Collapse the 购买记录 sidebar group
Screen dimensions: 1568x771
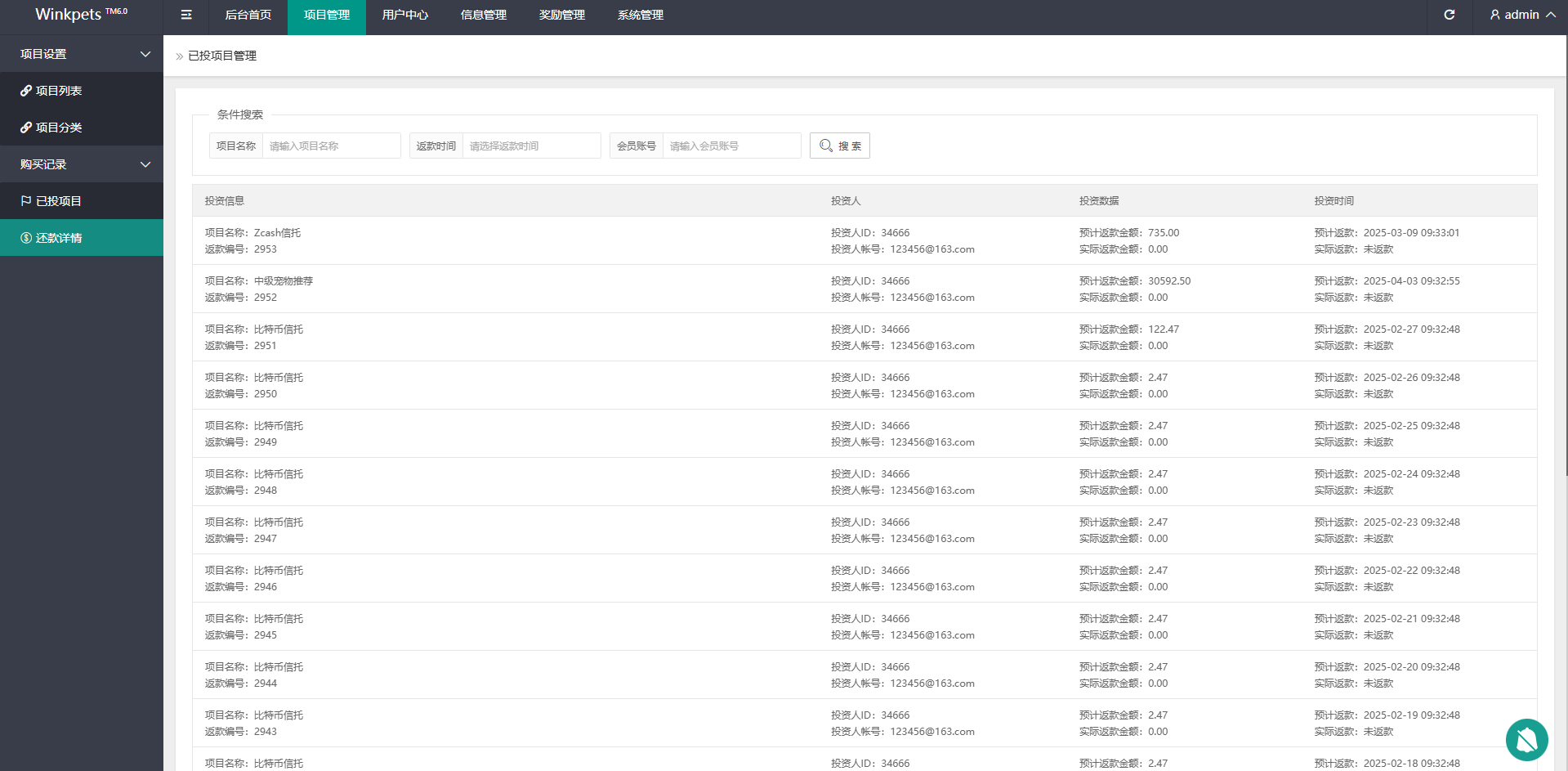(145, 164)
